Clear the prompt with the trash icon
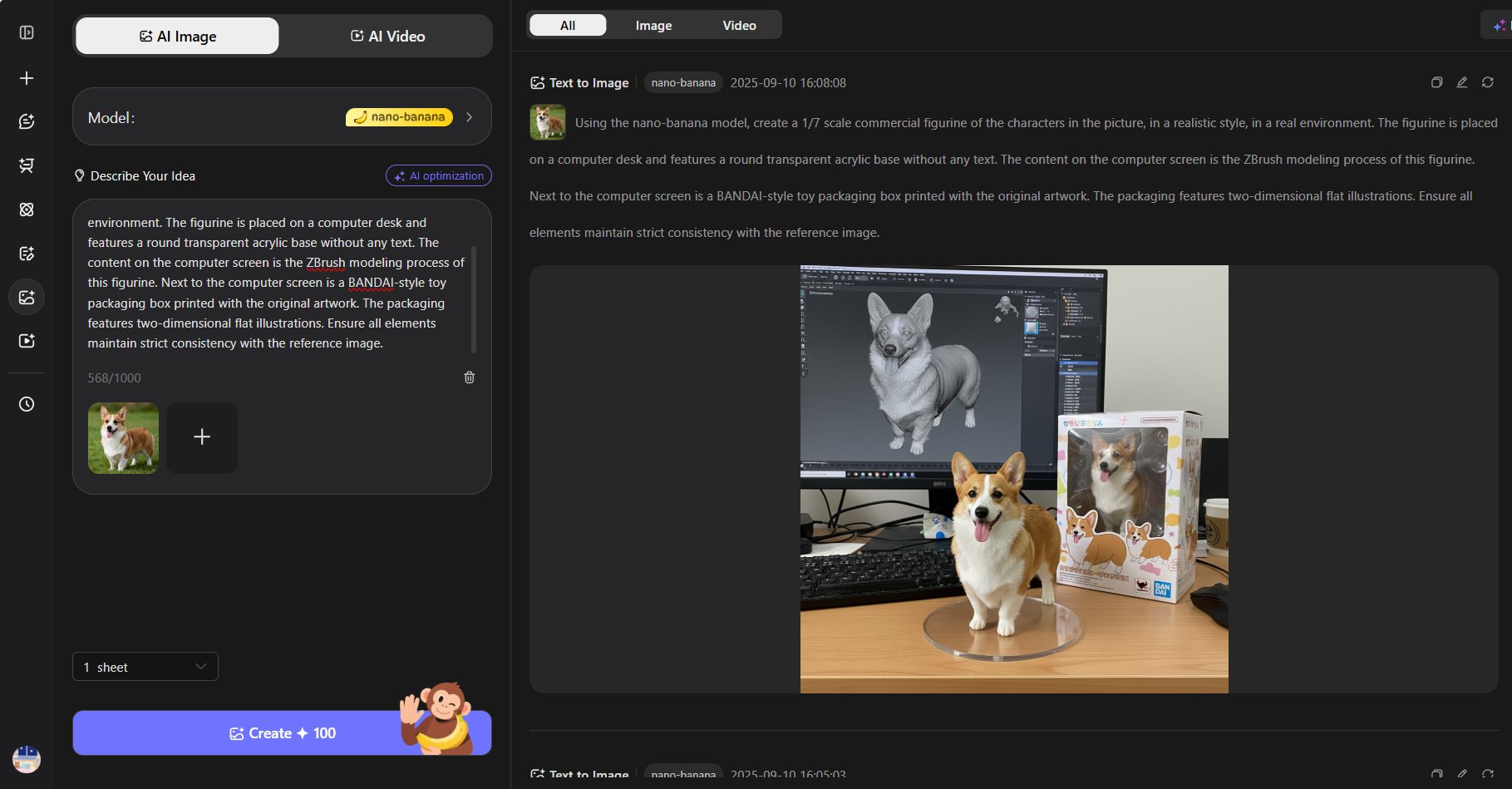The image size is (1512, 789). pos(469,377)
